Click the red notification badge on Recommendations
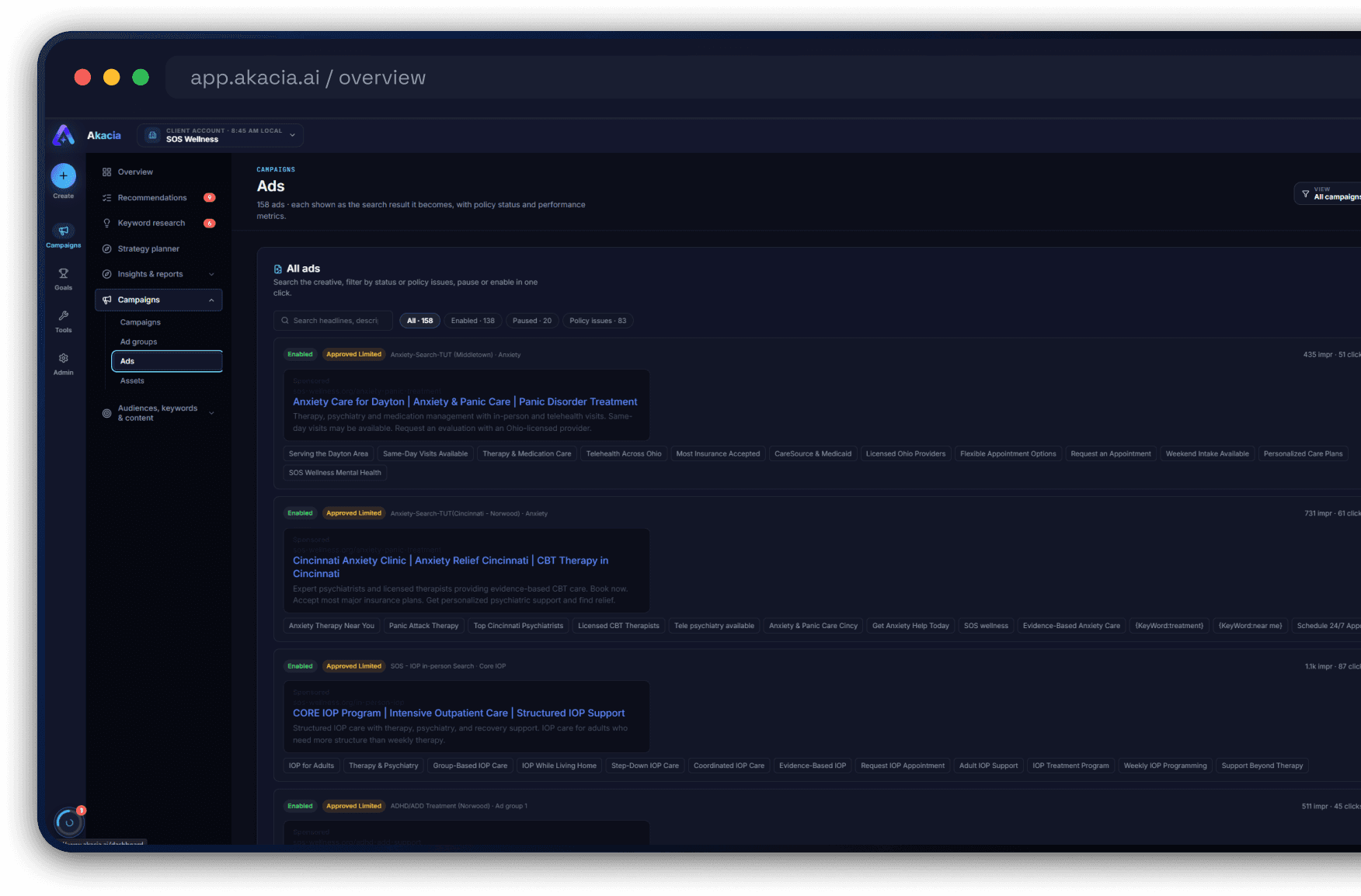Image resolution: width=1361 pixels, height=896 pixels. [x=209, y=198]
